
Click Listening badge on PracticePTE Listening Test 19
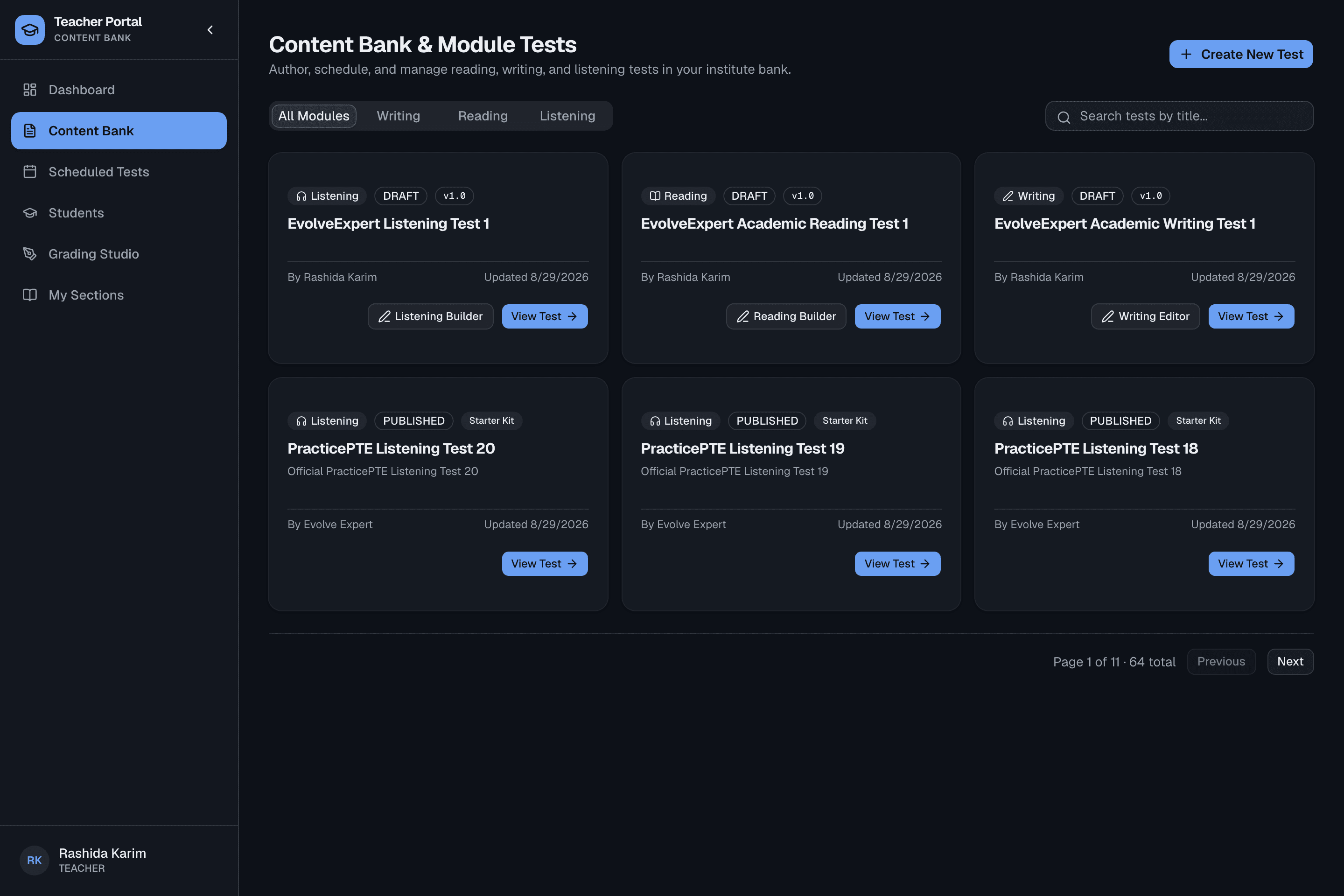680,420
